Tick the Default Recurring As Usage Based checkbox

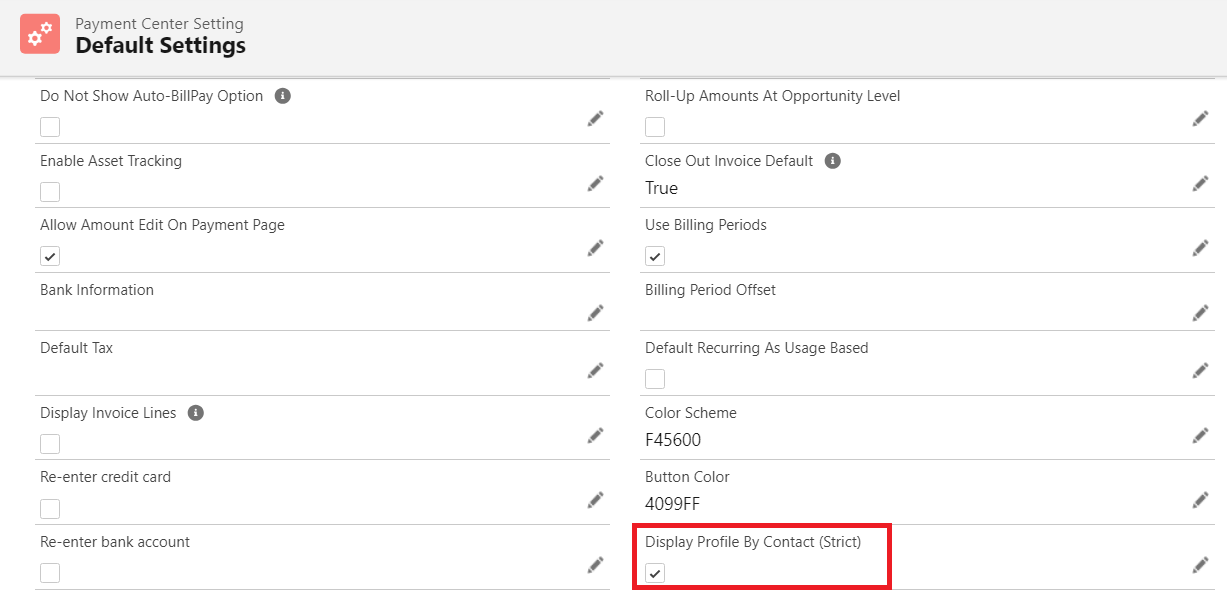(x=655, y=379)
